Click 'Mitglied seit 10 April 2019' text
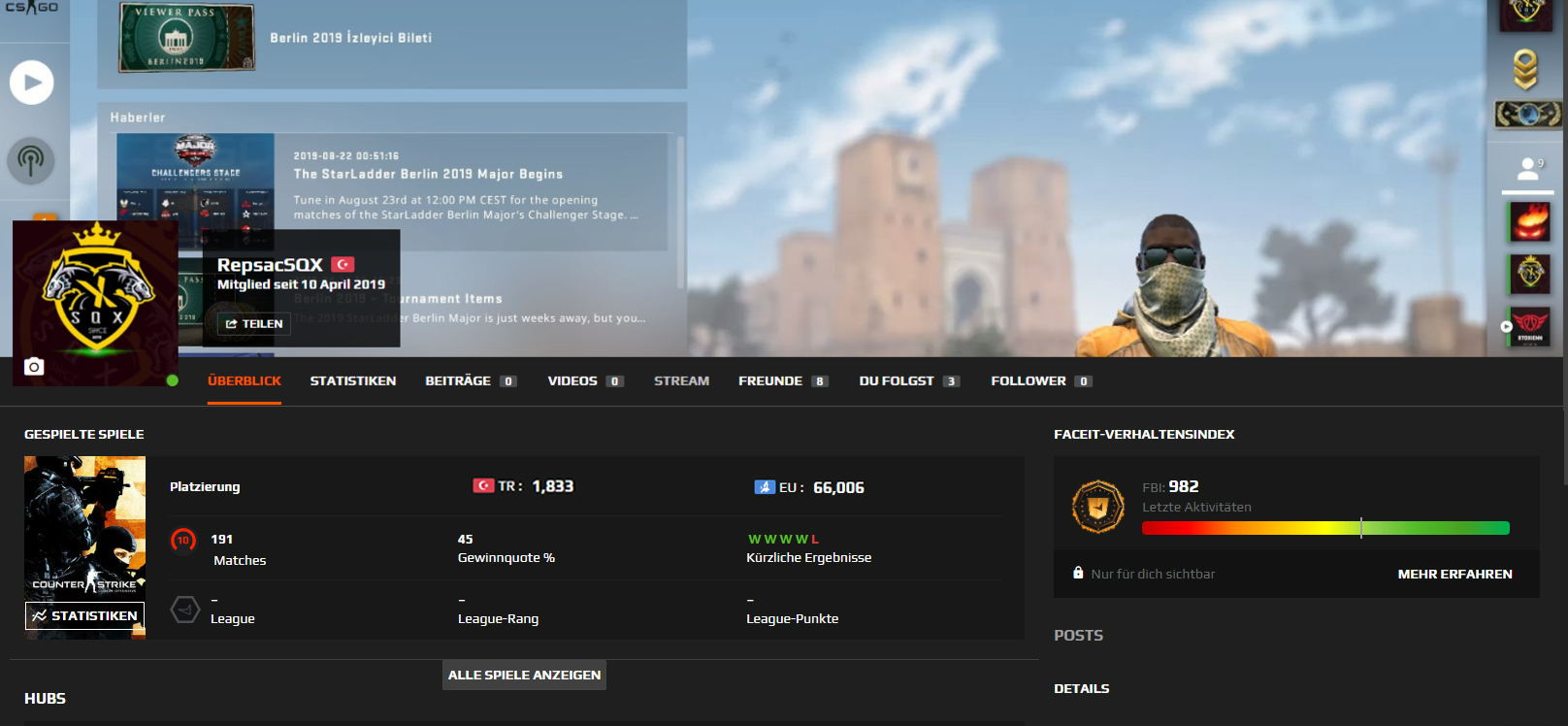Image resolution: width=1568 pixels, height=726 pixels. coord(301,284)
